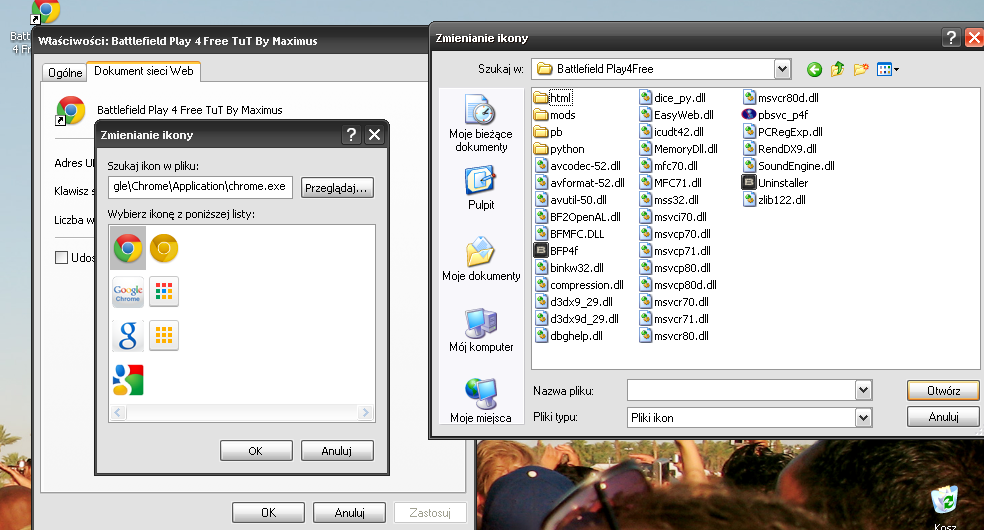Pick the yellow Chrome Canary icon
Image resolution: width=984 pixels, height=530 pixels.
pyautogui.click(x=164, y=248)
